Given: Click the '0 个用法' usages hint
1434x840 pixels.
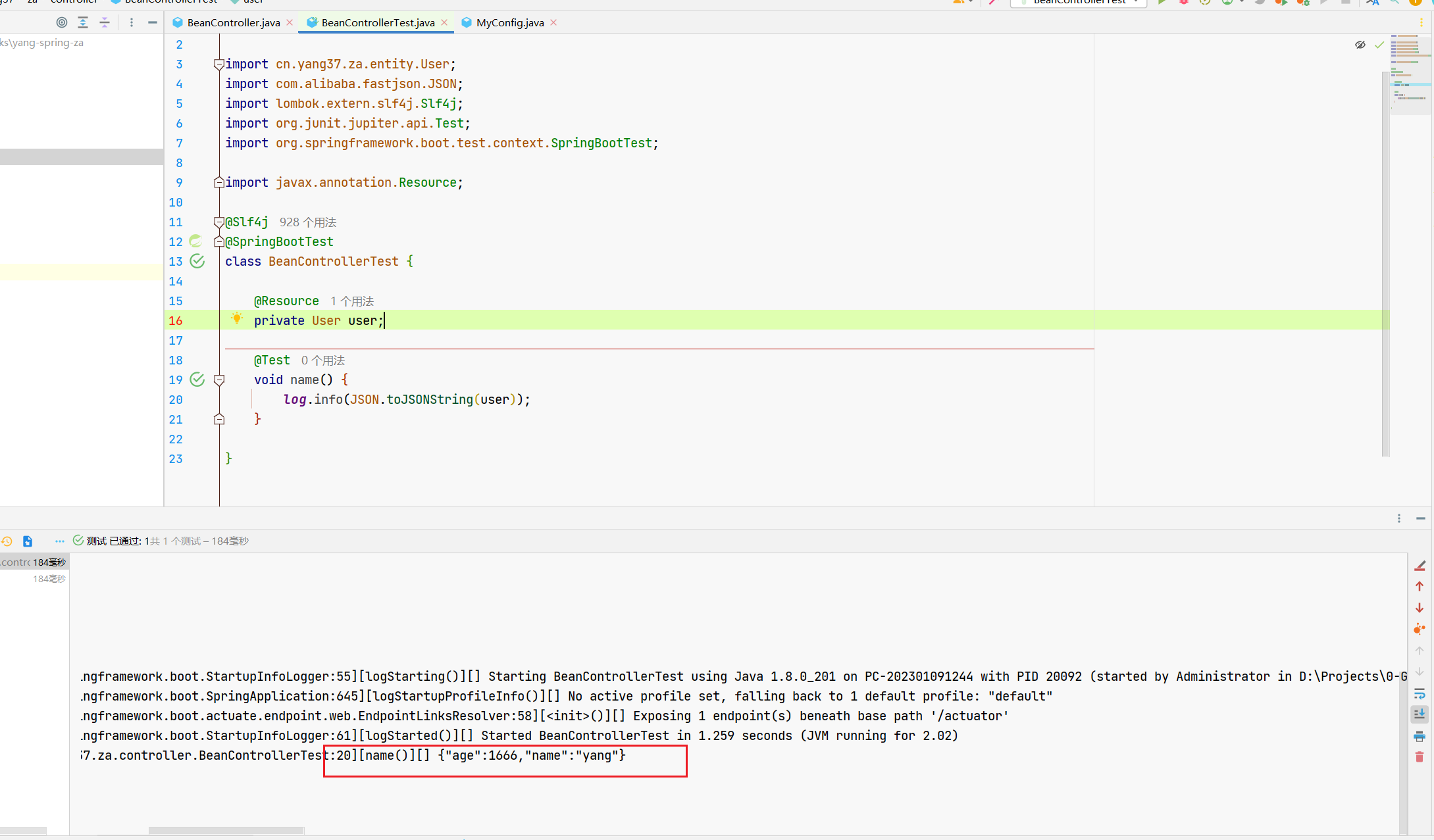Looking at the screenshot, I should 323,360.
